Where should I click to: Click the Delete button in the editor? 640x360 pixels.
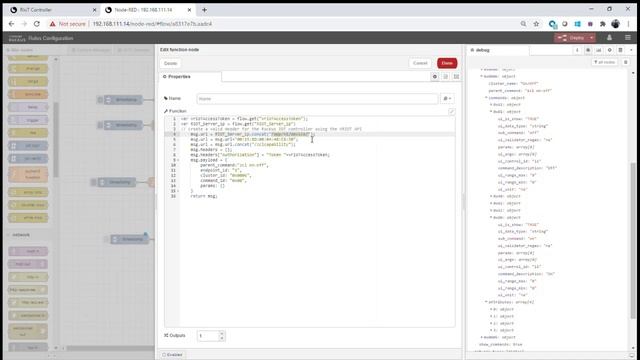coord(170,63)
